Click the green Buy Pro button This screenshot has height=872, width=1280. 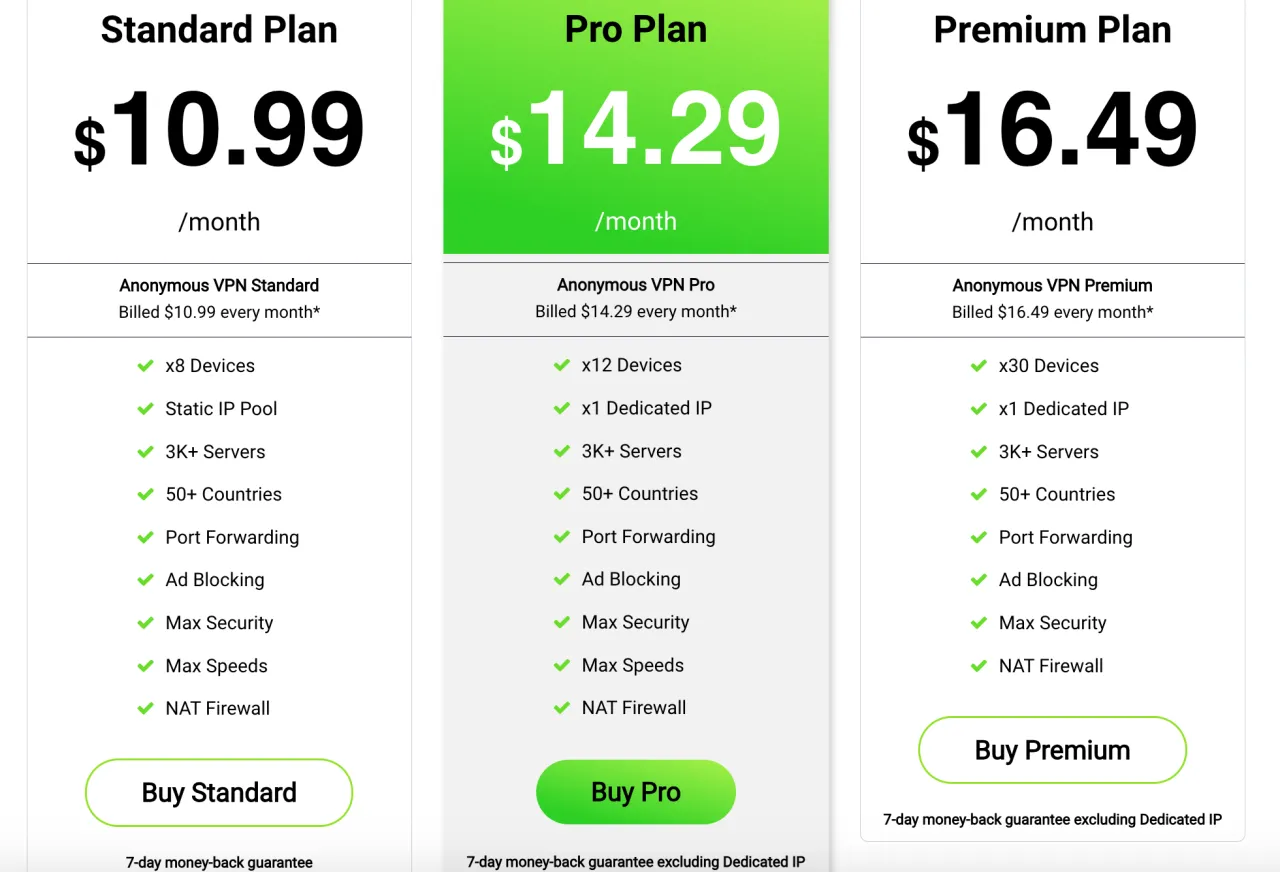(636, 792)
